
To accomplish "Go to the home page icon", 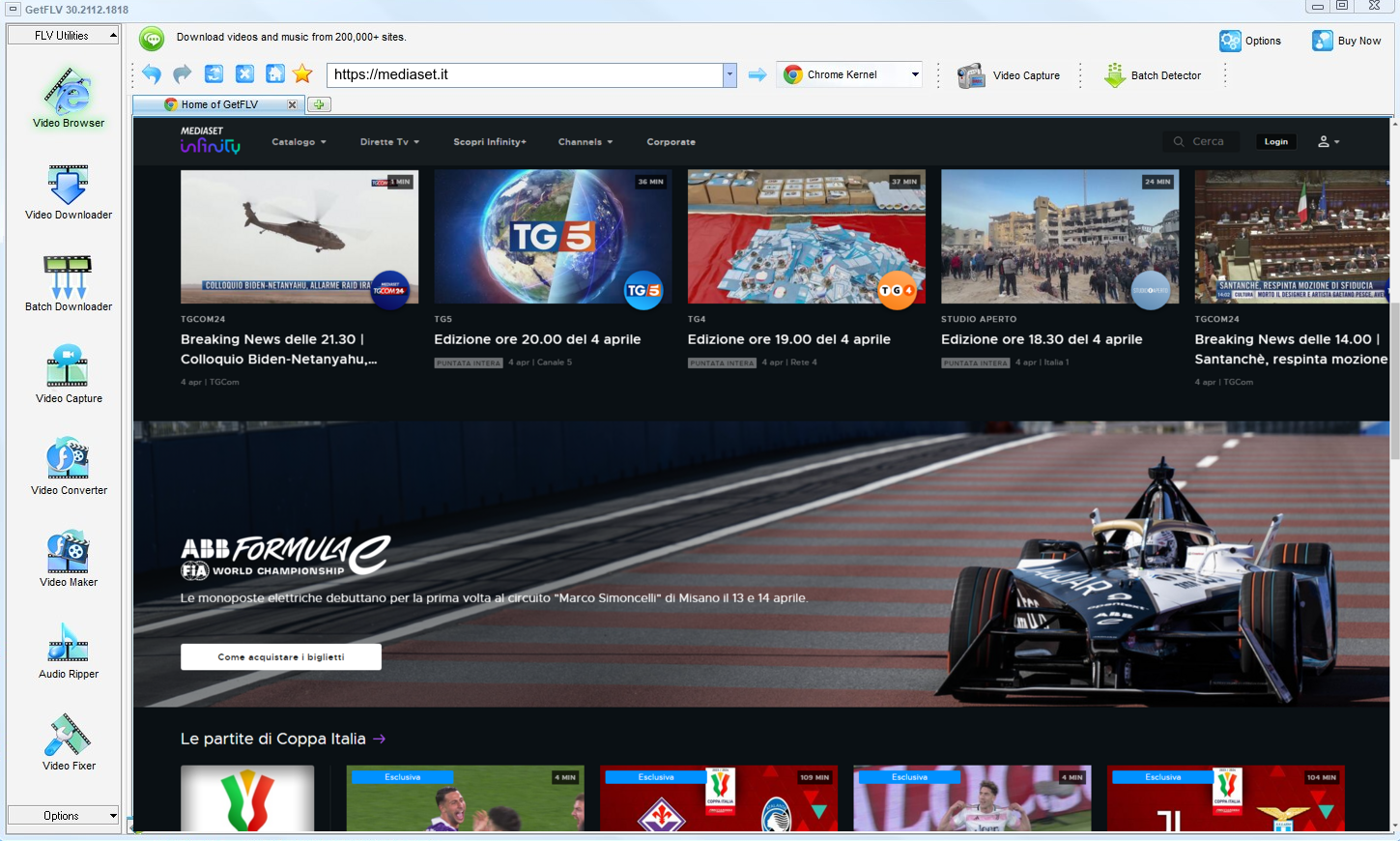I will pos(275,74).
